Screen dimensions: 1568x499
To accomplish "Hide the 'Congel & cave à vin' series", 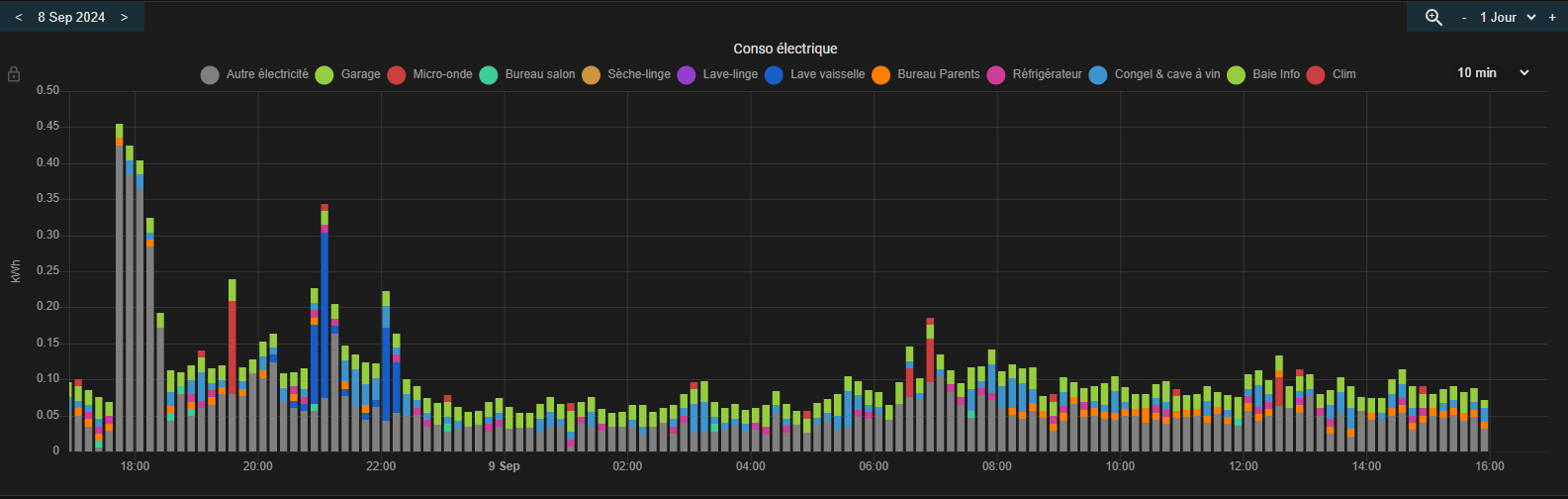I will point(1154,74).
